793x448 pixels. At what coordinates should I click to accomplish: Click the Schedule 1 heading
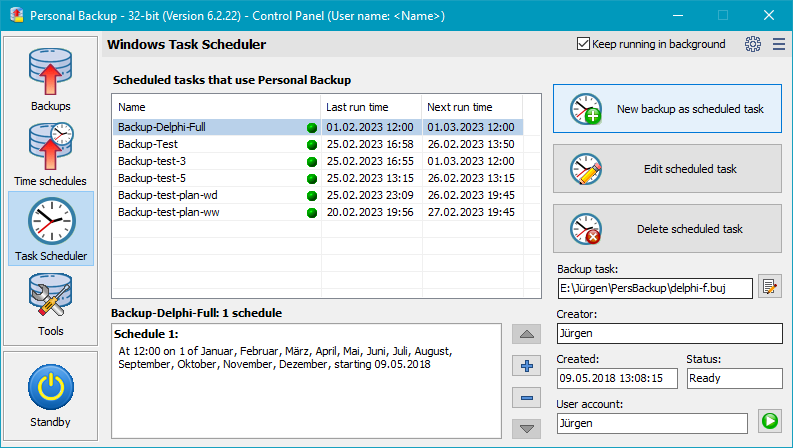click(x=146, y=334)
